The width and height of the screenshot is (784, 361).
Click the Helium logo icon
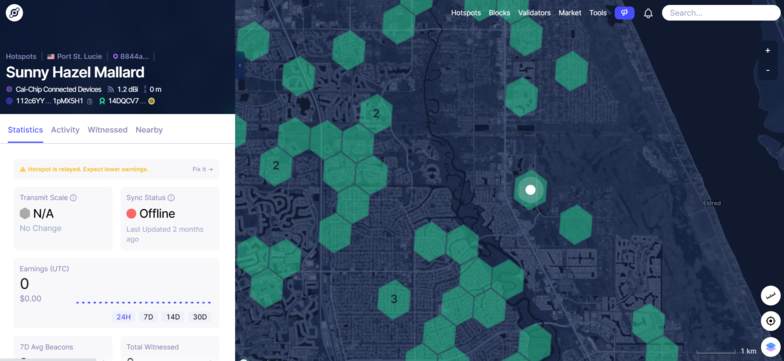14,13
